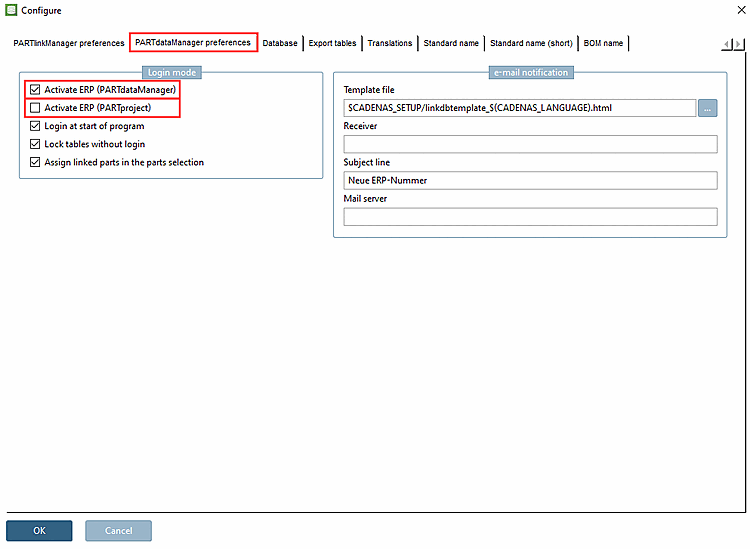
Task: Uncheck Activate ERP (PARTdataManager)
Action: pyautogui.click(x=35, y=90)
